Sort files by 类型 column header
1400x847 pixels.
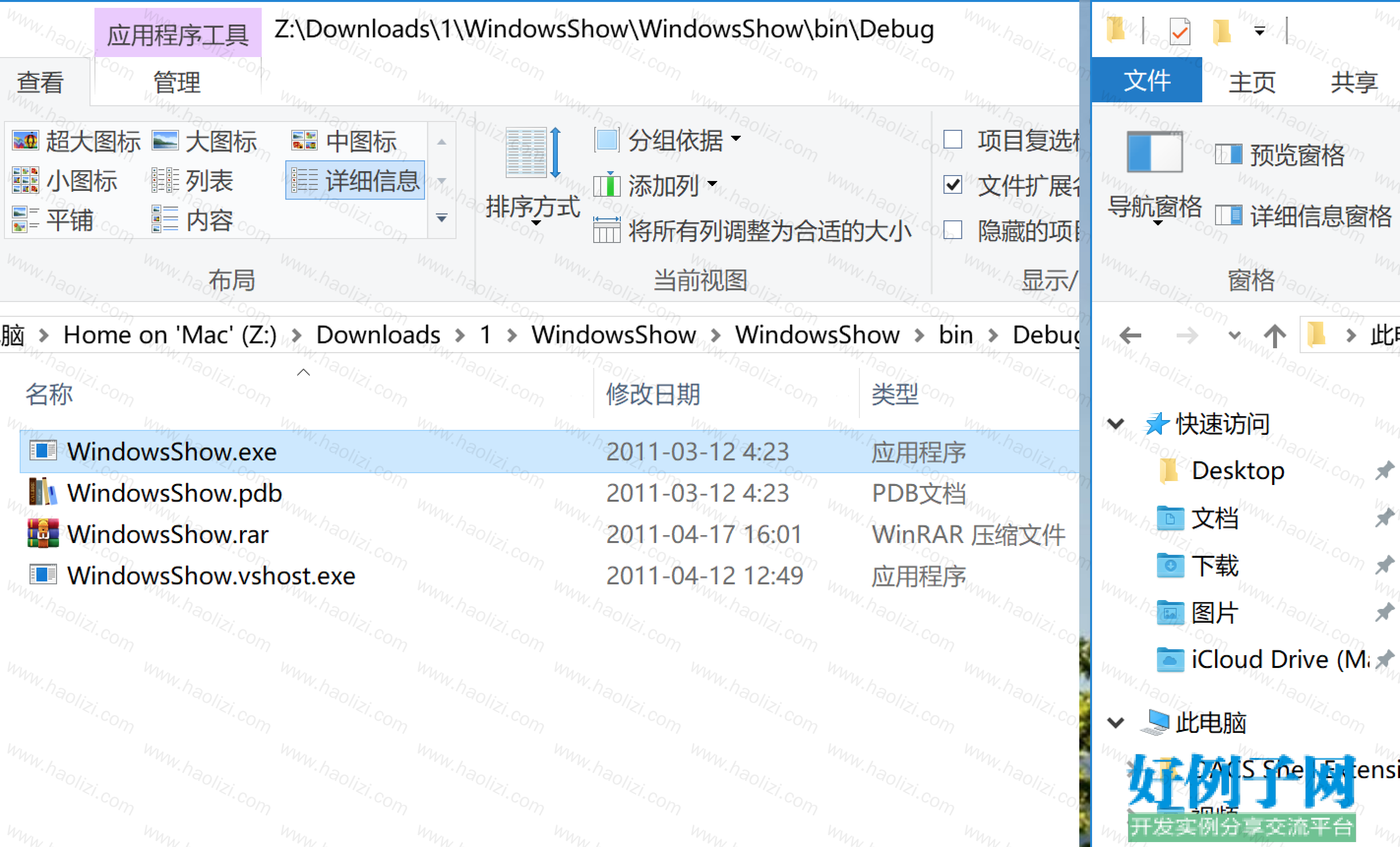coord(895,393)
